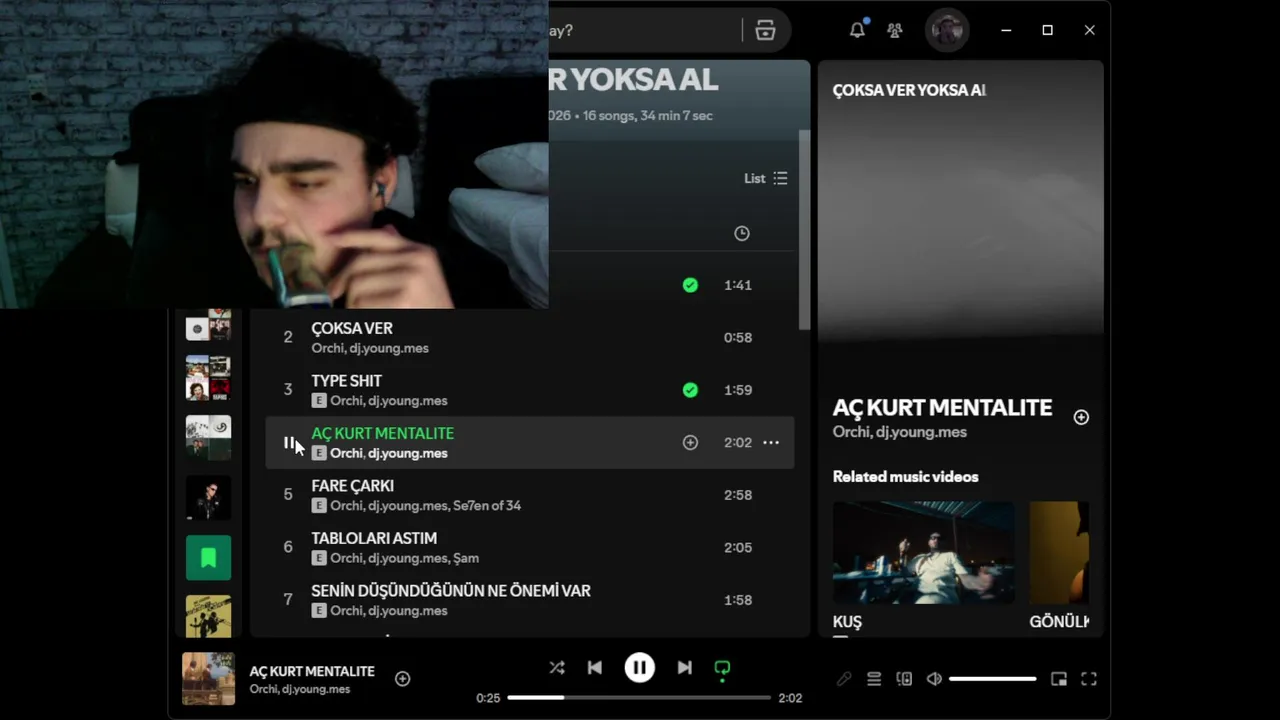This screenshot has width=1280, height=720.
Task: Open the play queue
Action: [874, 679]
